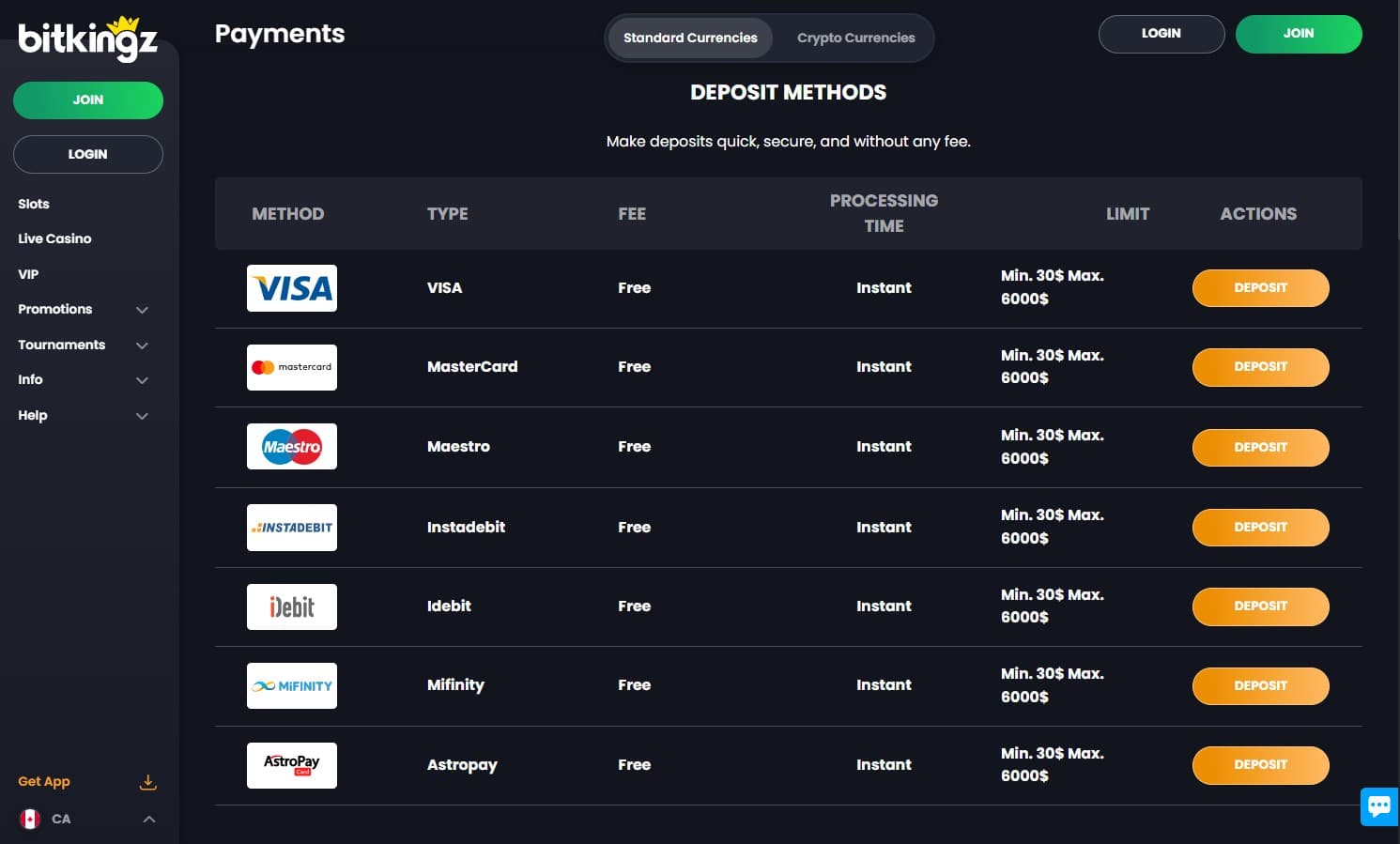
Task: Open Info in the sidebar
Action: 30,379
